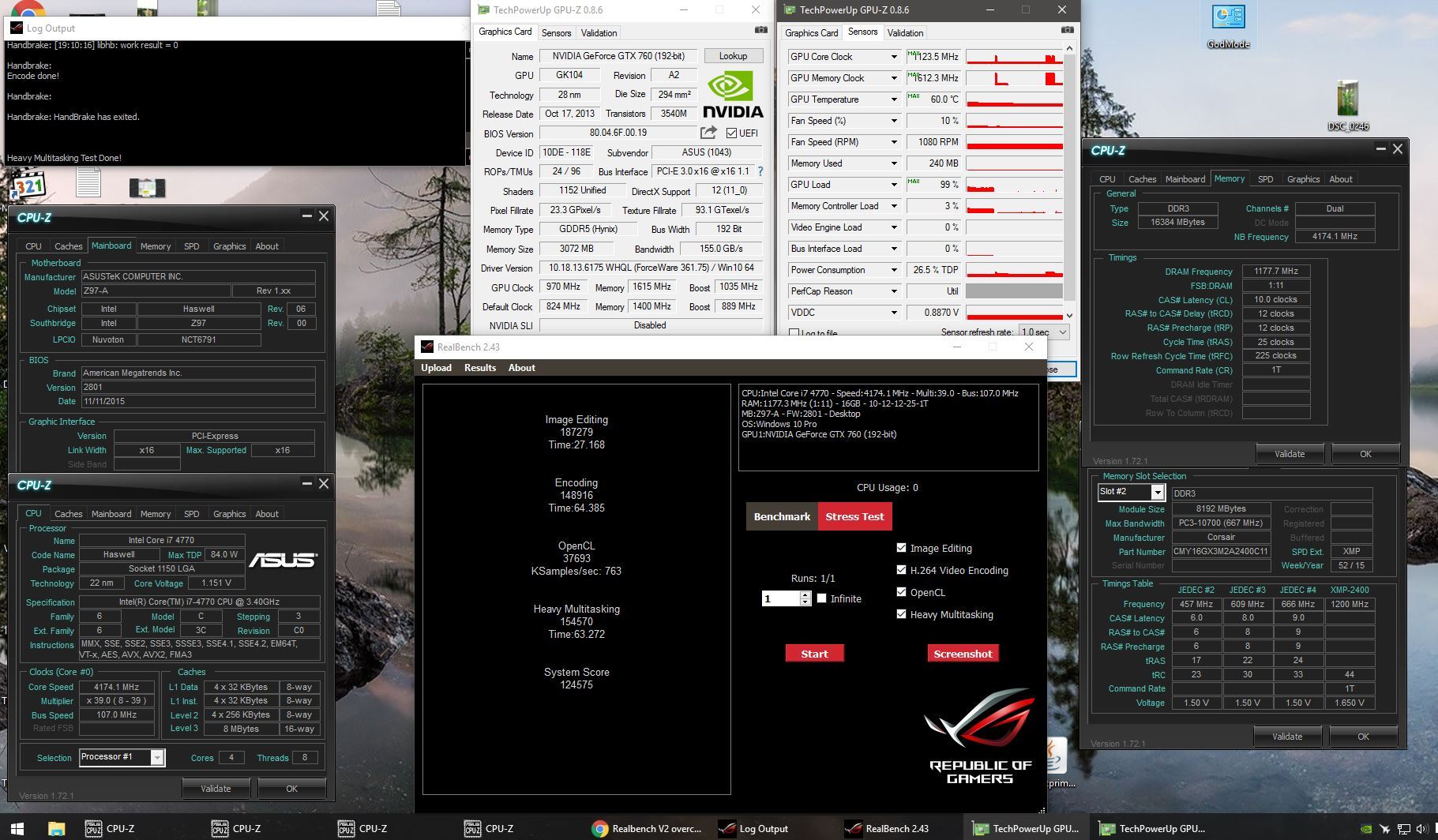Open the Slot #2 memory slot dropdown

[x=1157, y=492]
